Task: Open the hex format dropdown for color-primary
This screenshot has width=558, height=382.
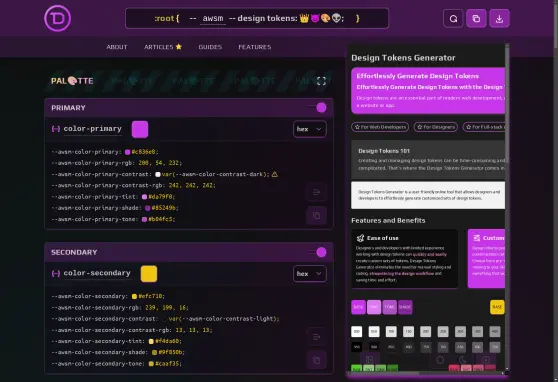Action: pyautogui.click(x=310, y=129)
